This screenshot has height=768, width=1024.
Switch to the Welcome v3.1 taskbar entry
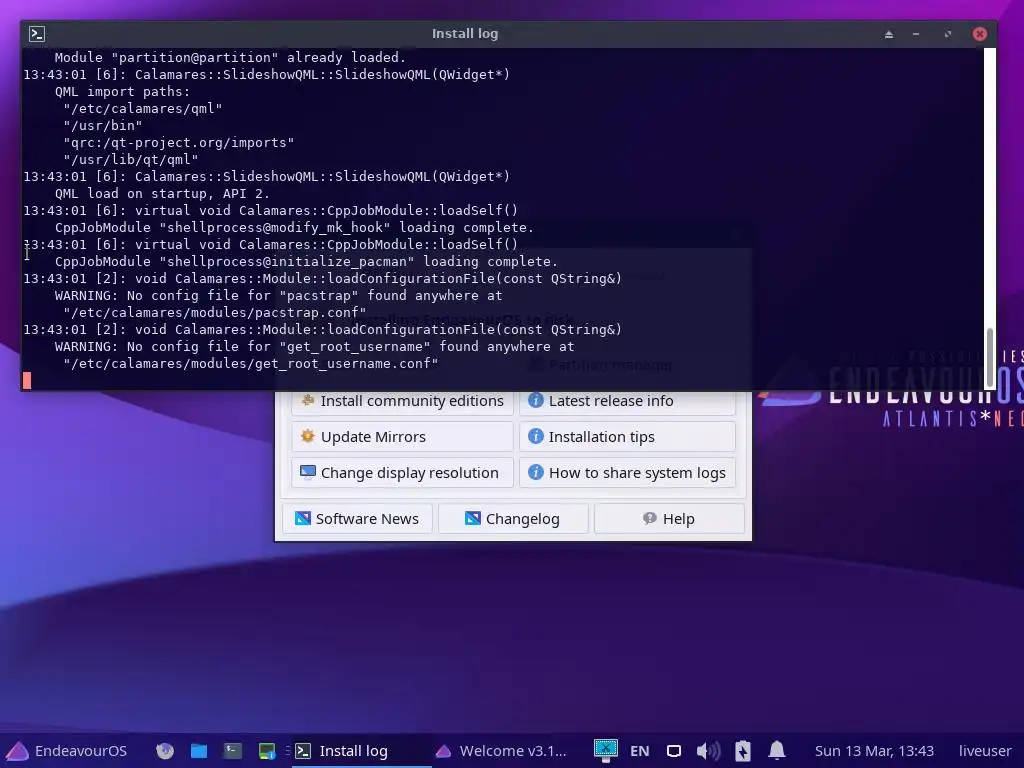tap(501, 751)
